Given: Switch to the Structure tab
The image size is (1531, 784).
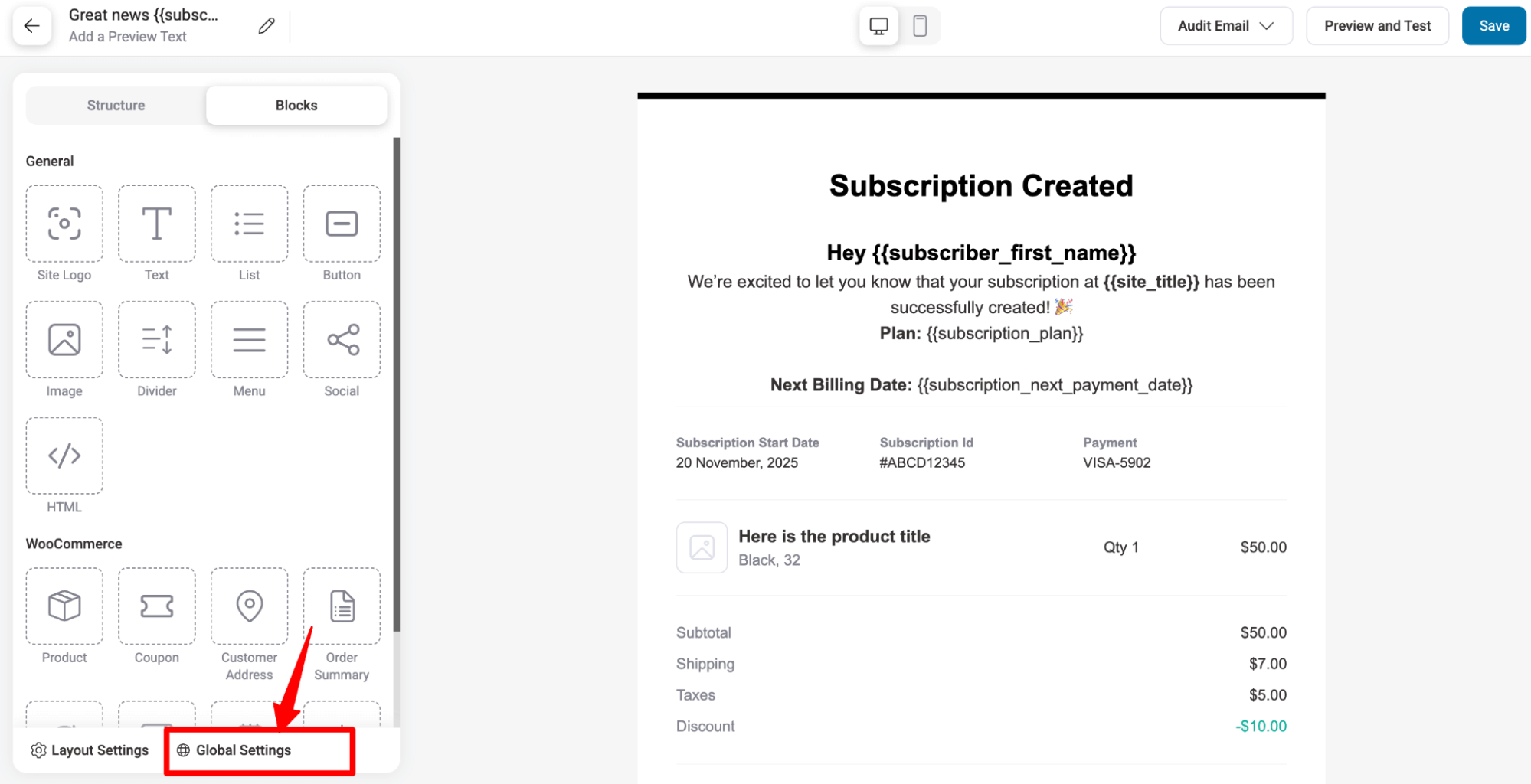Looking at the screenshot, I should 115,105.
